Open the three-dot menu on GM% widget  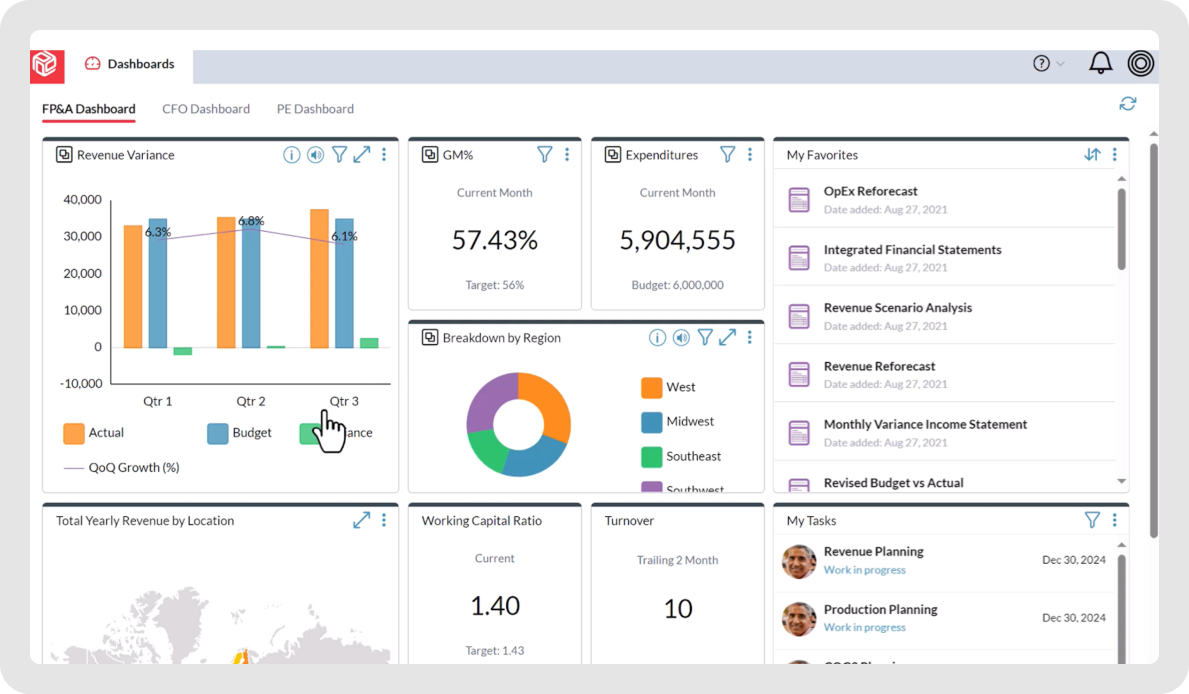(567, 154)
